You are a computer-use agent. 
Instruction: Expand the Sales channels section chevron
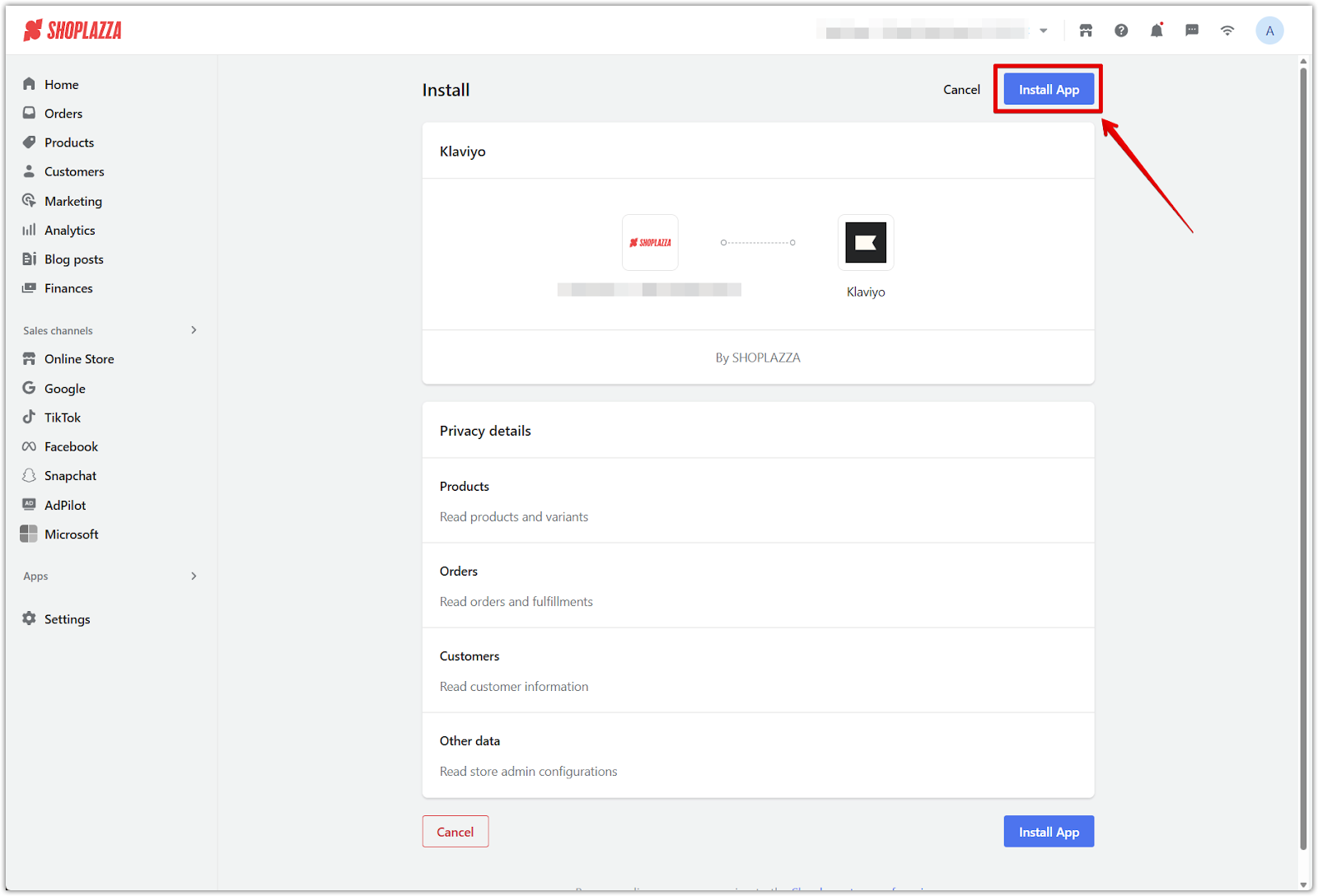194,330
